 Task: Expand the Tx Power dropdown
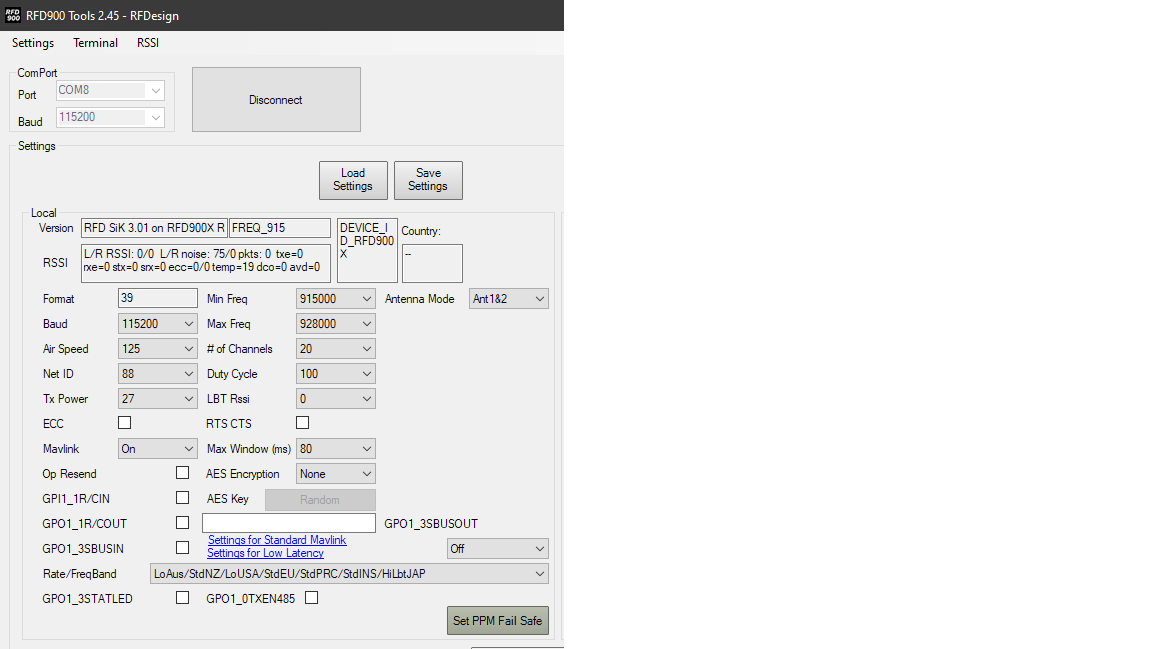(x=157, y=399)
